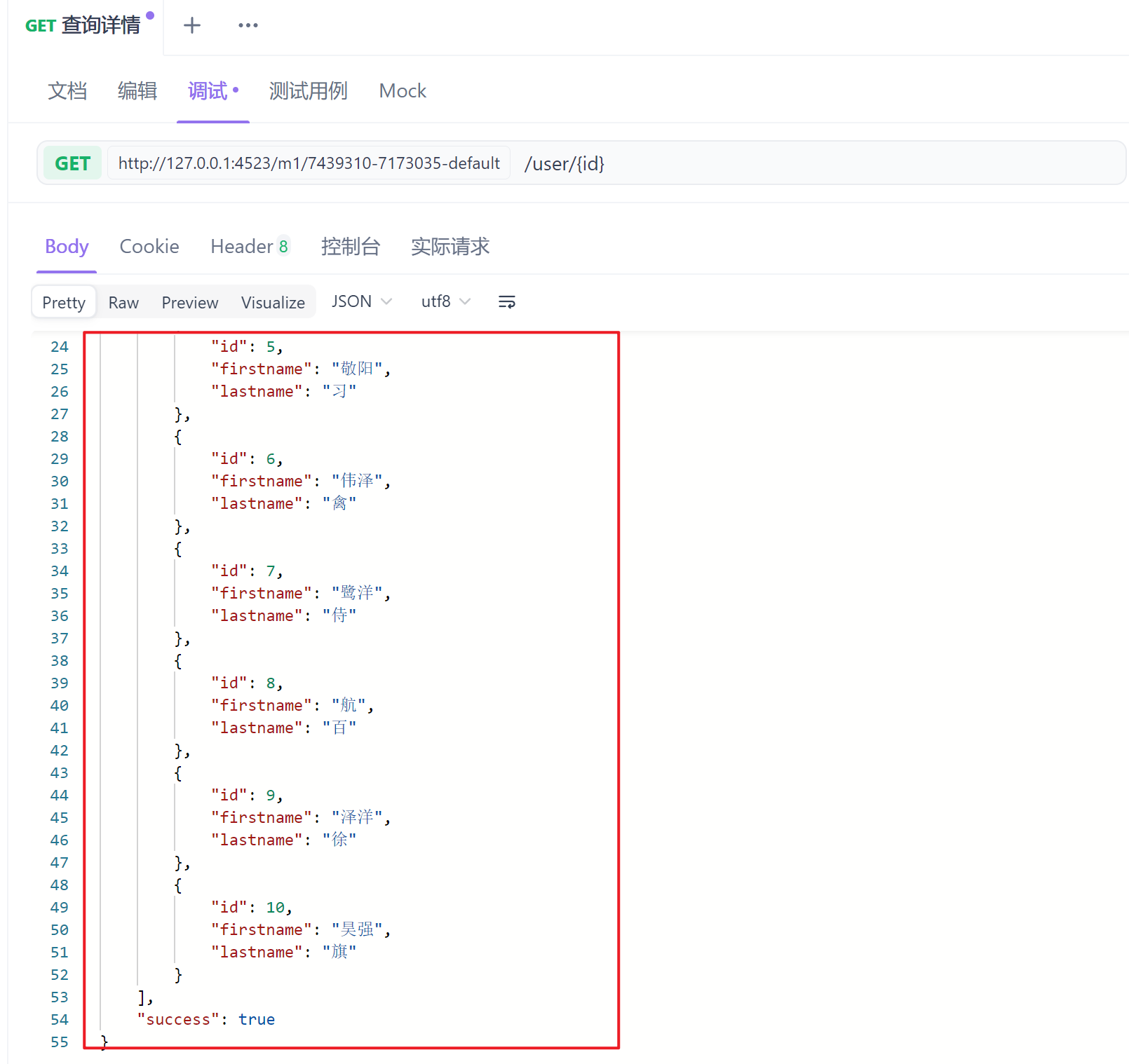Screen dimensions: 1129x1064
Task: Open the more options ellipsis menu
Action: [248, 25]
